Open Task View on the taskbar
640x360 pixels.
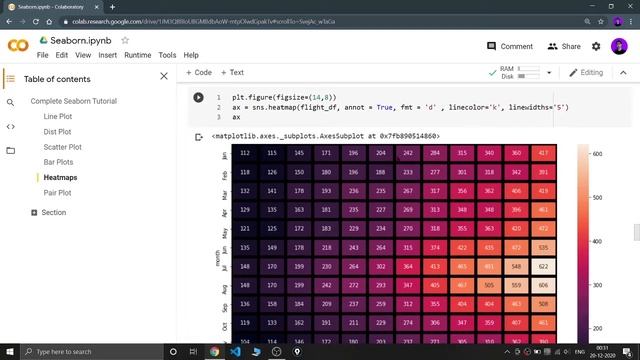pyautogui.click(x=193, y=351)
